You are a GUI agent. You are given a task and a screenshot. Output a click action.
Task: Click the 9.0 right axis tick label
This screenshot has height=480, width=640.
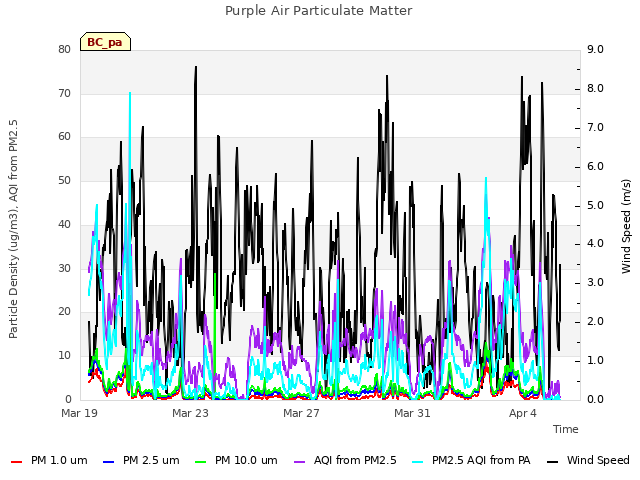tap(595, 49)
